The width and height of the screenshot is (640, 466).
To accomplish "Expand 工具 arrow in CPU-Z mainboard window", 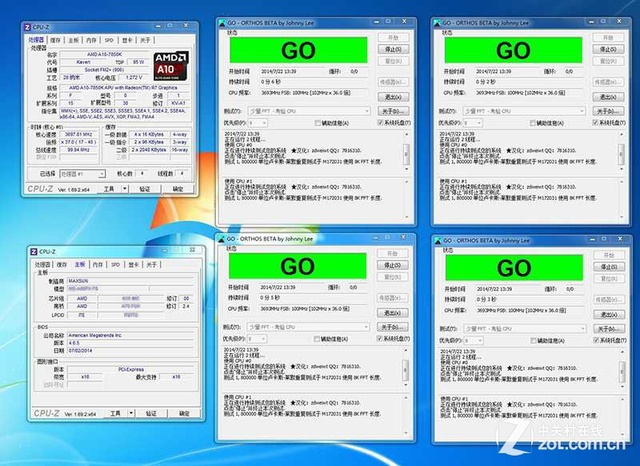I will (x=131, y=413).
